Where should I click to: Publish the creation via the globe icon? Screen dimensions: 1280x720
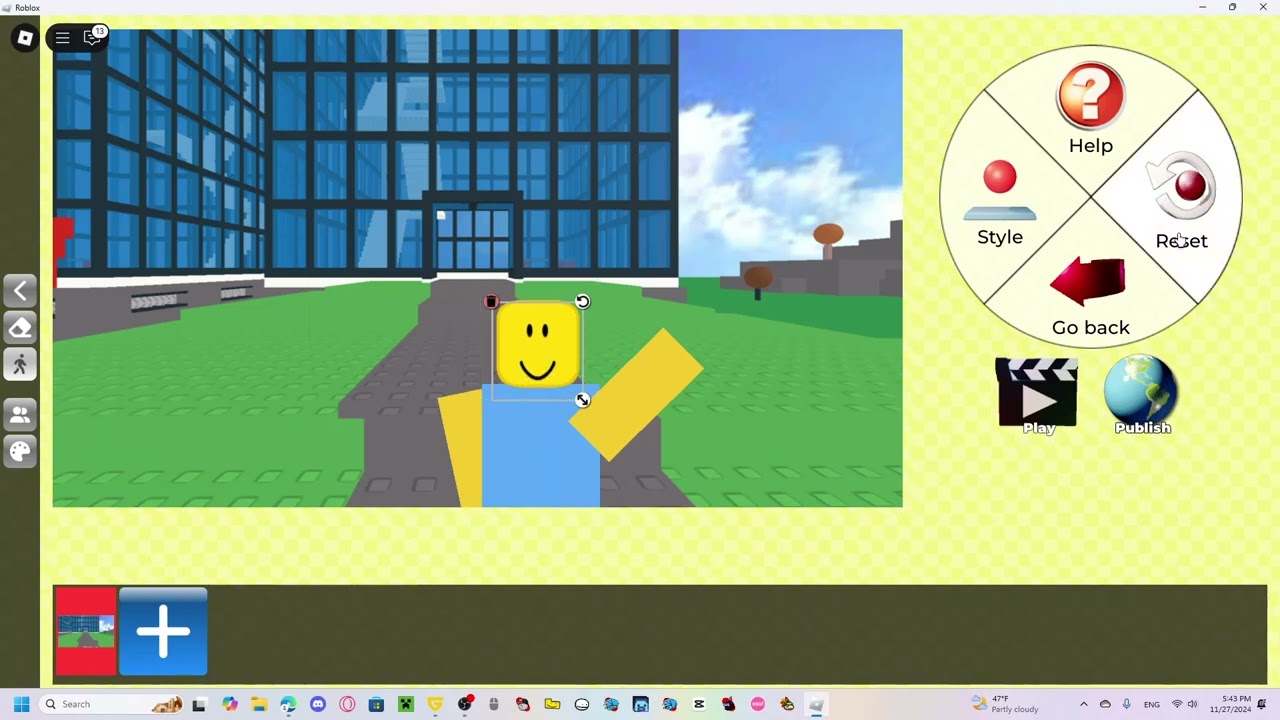point(1142,396)
